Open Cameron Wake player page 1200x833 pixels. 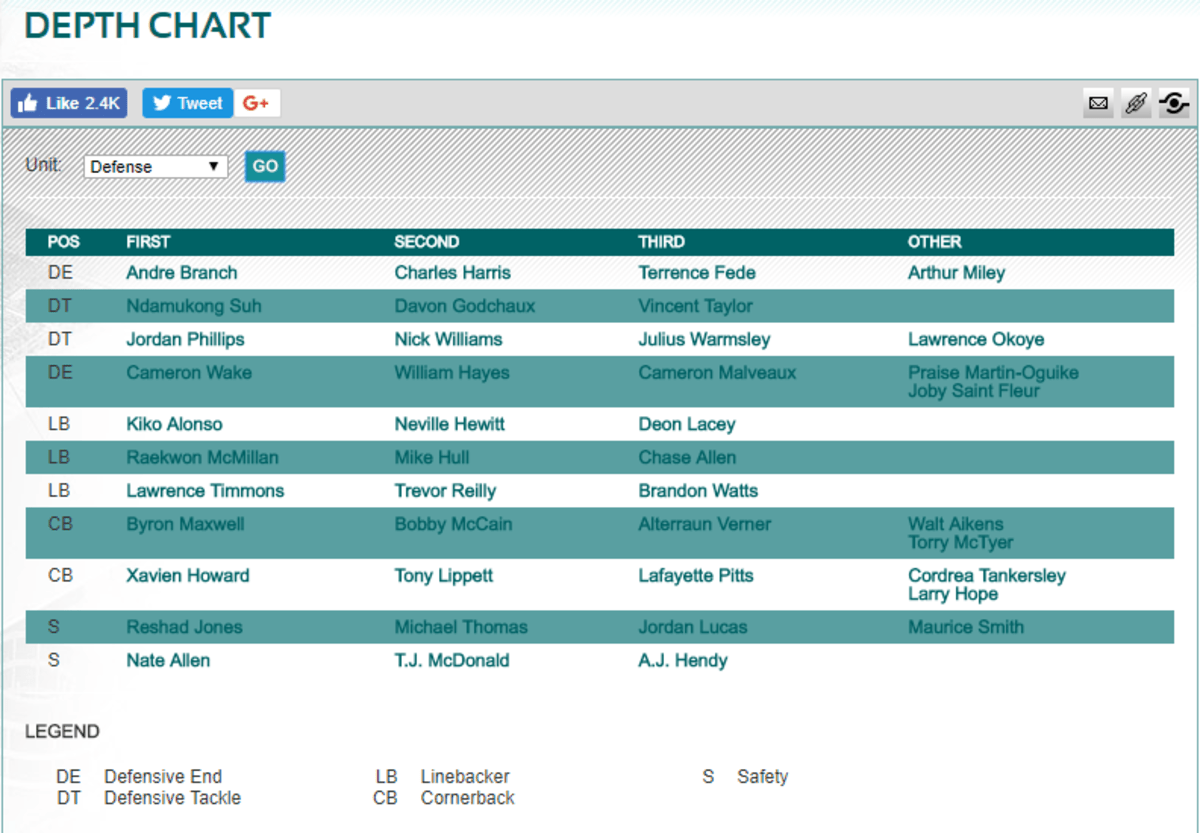[189, 373]
